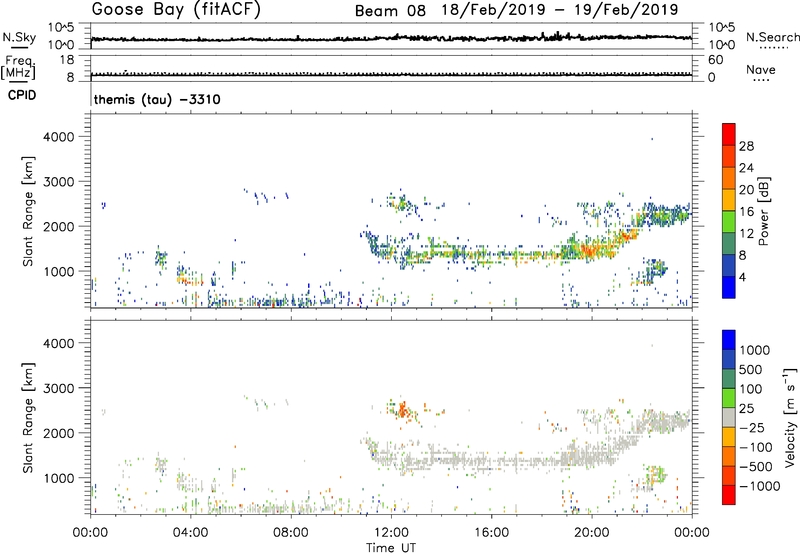Select the 'themis (tau) -3310' CPID text
Screen dimensions: 800x554
157,99
